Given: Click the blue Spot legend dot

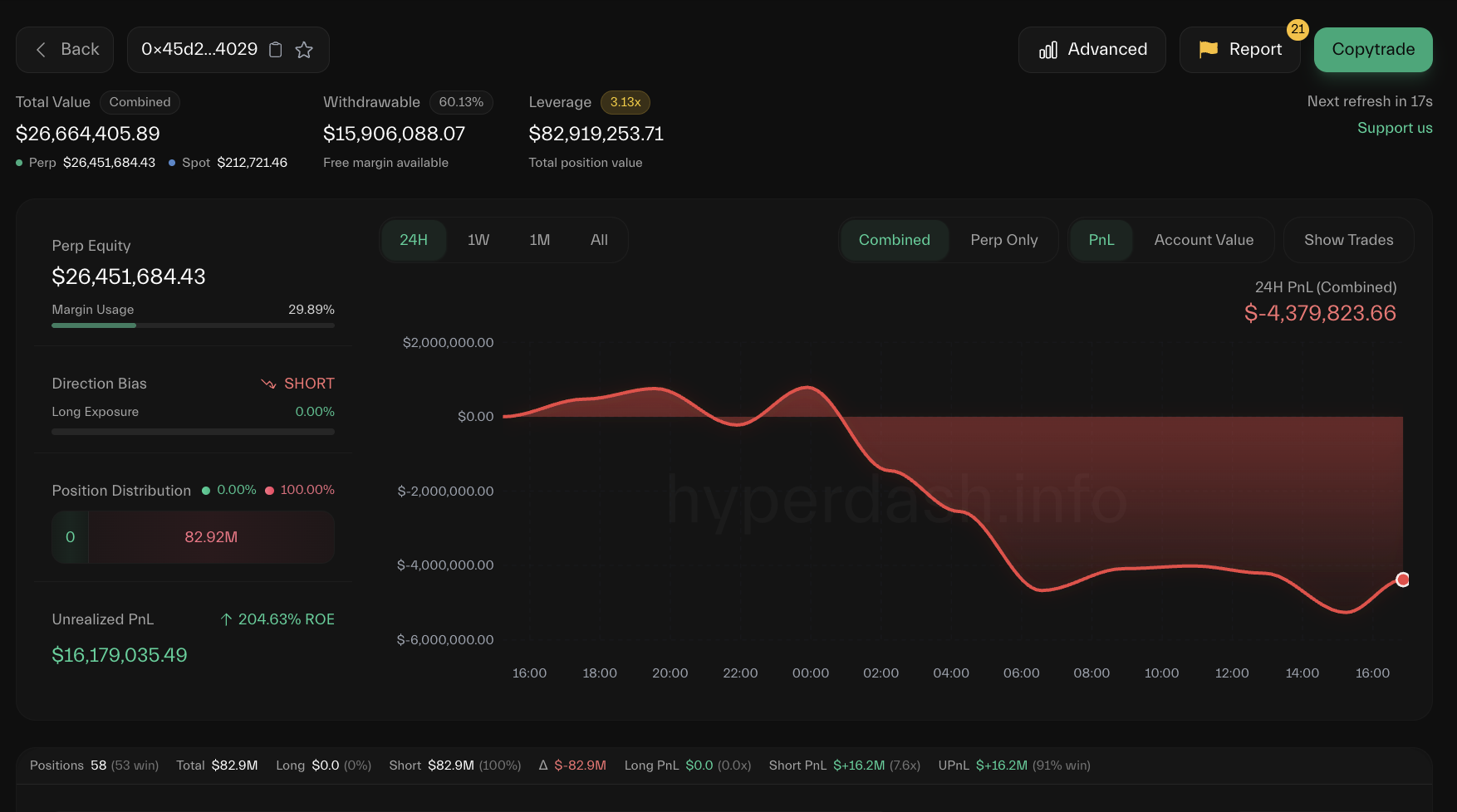Looking at the screenshot, I should (x=172, y=163).
